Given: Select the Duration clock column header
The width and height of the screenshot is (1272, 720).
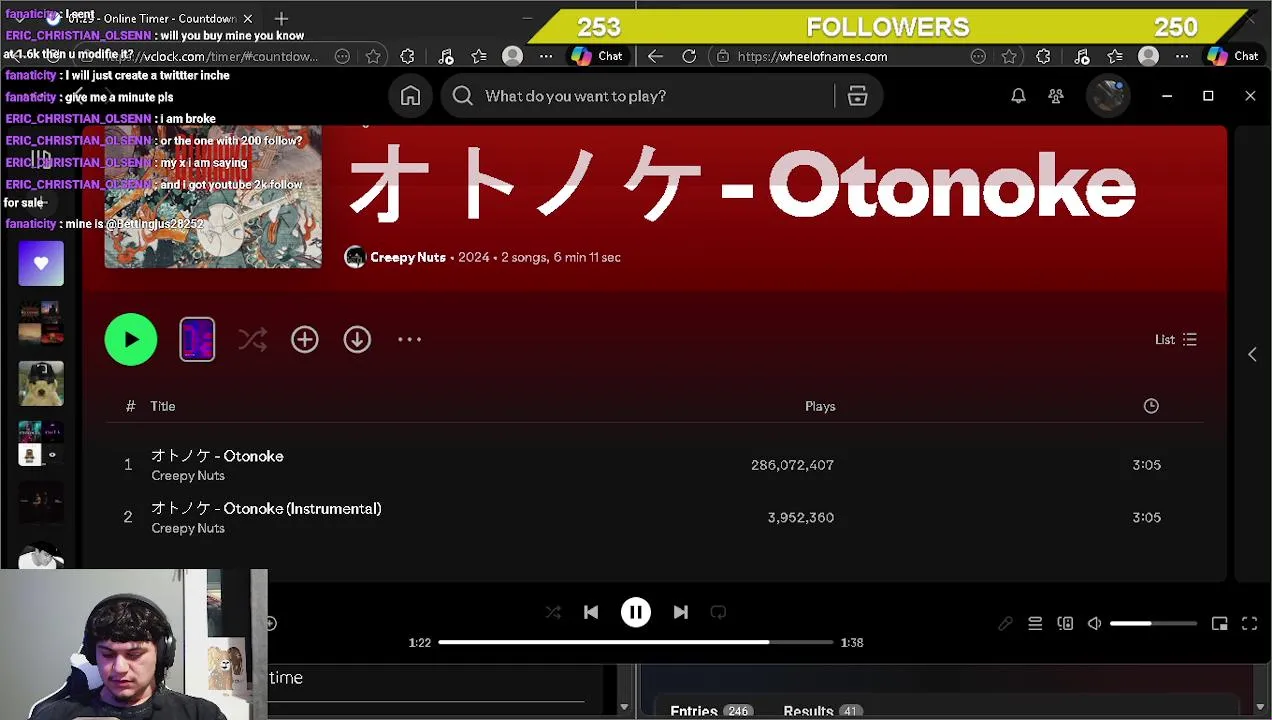Looking at the screenshot, I should [1151, 406].
